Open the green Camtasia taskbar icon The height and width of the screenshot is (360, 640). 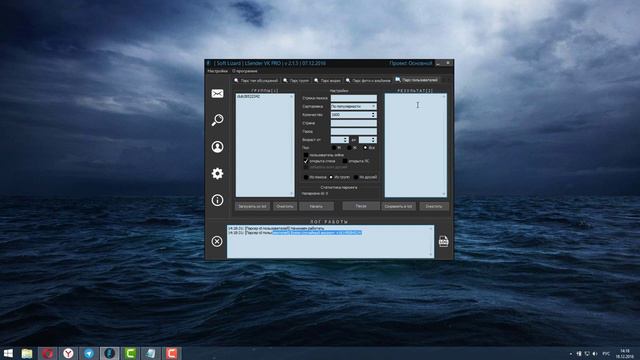click(x=130, y=353)
